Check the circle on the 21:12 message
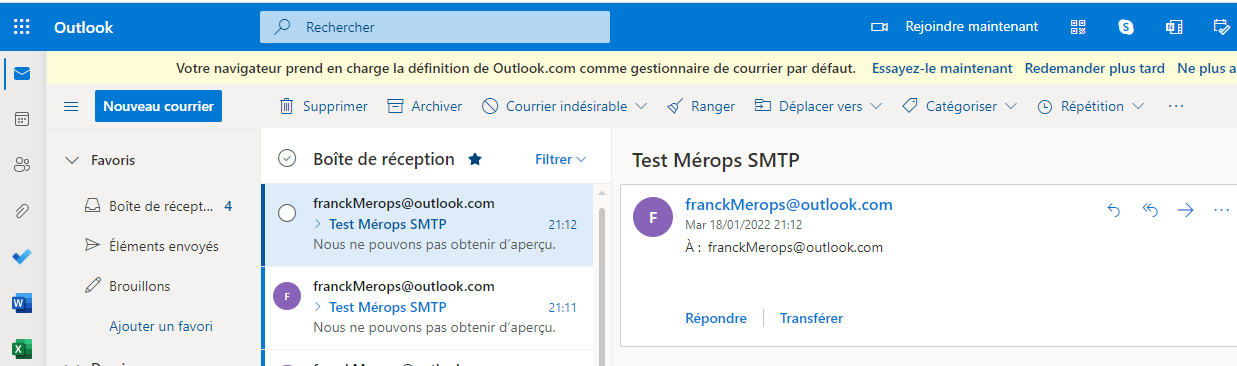The image size is (1237, 366). tap(287, 212)
